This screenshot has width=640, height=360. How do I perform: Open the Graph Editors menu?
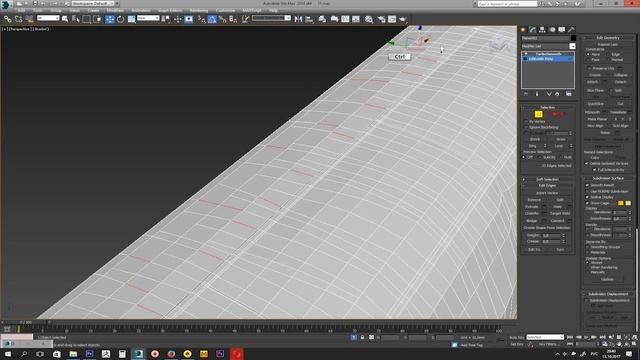(x=170, y=10)
